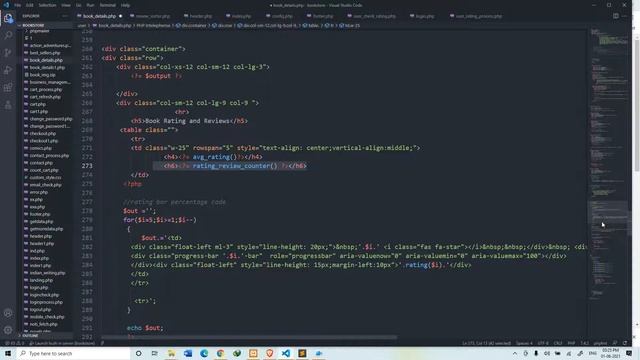Click the horizontal scrollbar of the editor
640x360 pixels.
249,337
